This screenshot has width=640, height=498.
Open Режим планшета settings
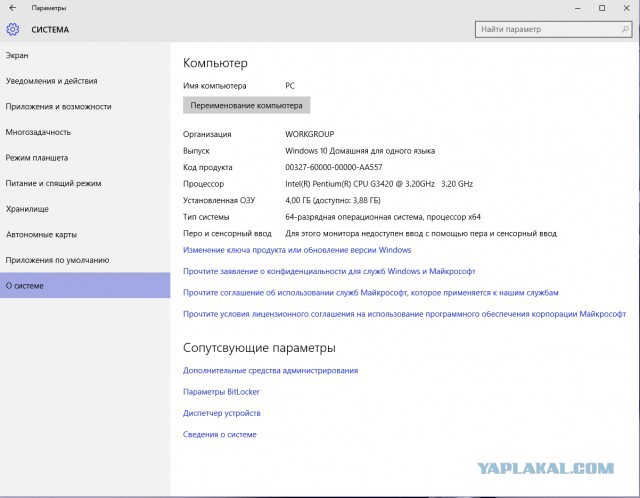point(37,158)
